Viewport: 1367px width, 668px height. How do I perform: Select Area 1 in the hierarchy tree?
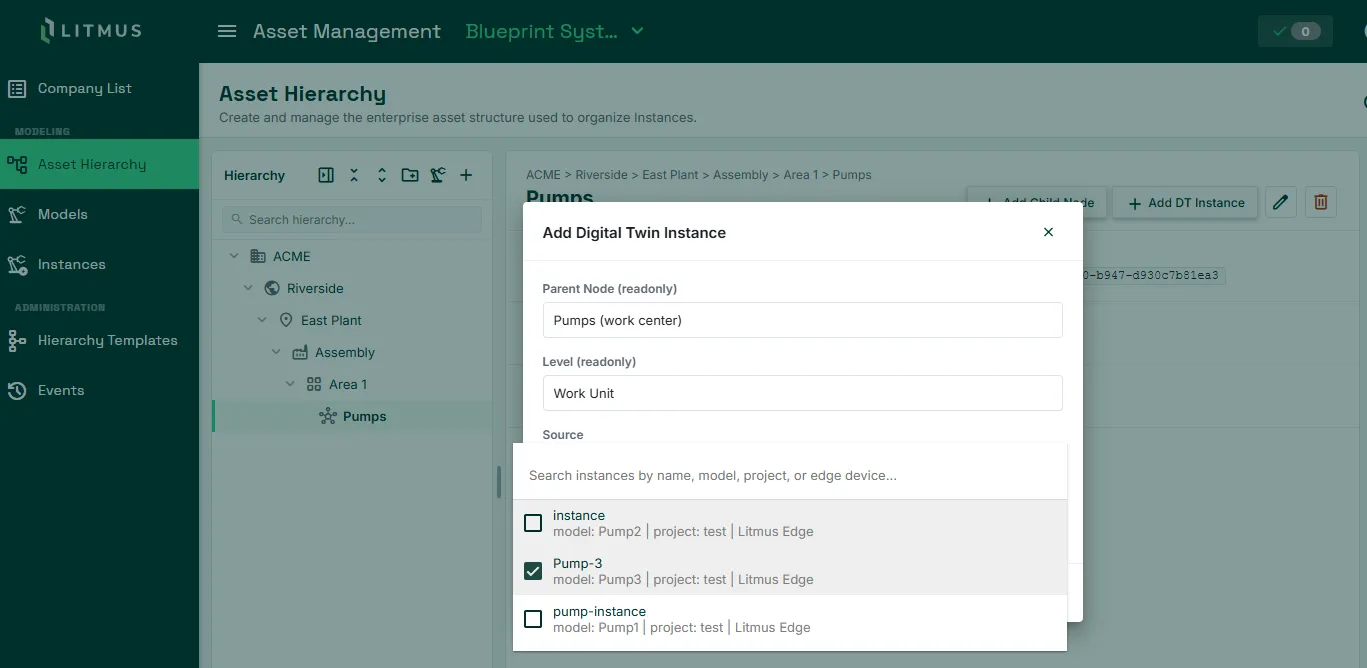[x=348, y=384]
